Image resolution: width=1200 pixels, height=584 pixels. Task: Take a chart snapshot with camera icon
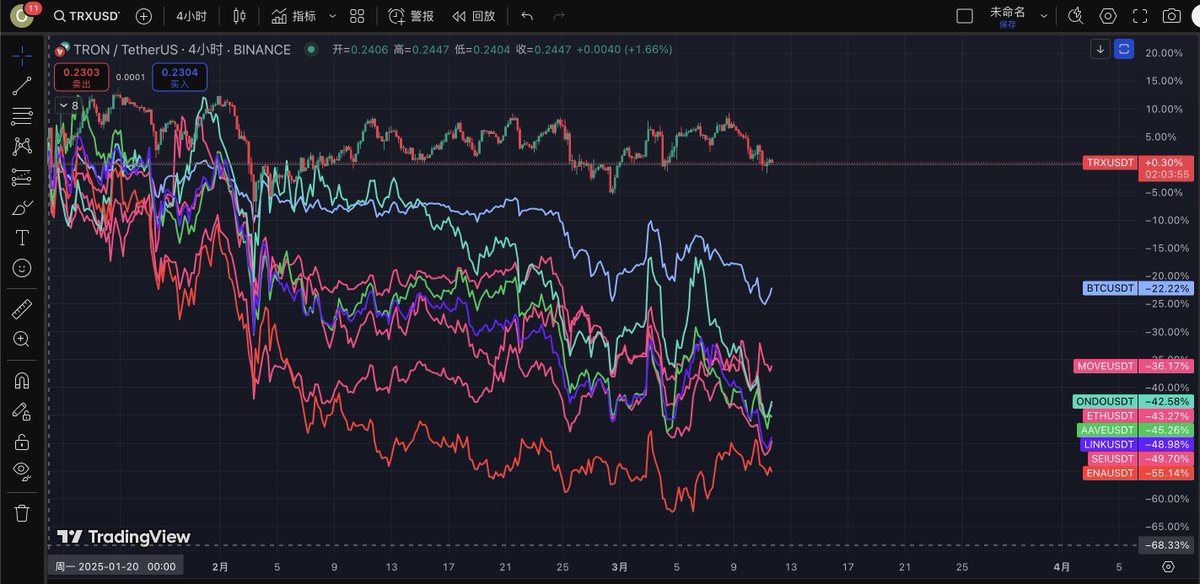tap(1171, 16)
